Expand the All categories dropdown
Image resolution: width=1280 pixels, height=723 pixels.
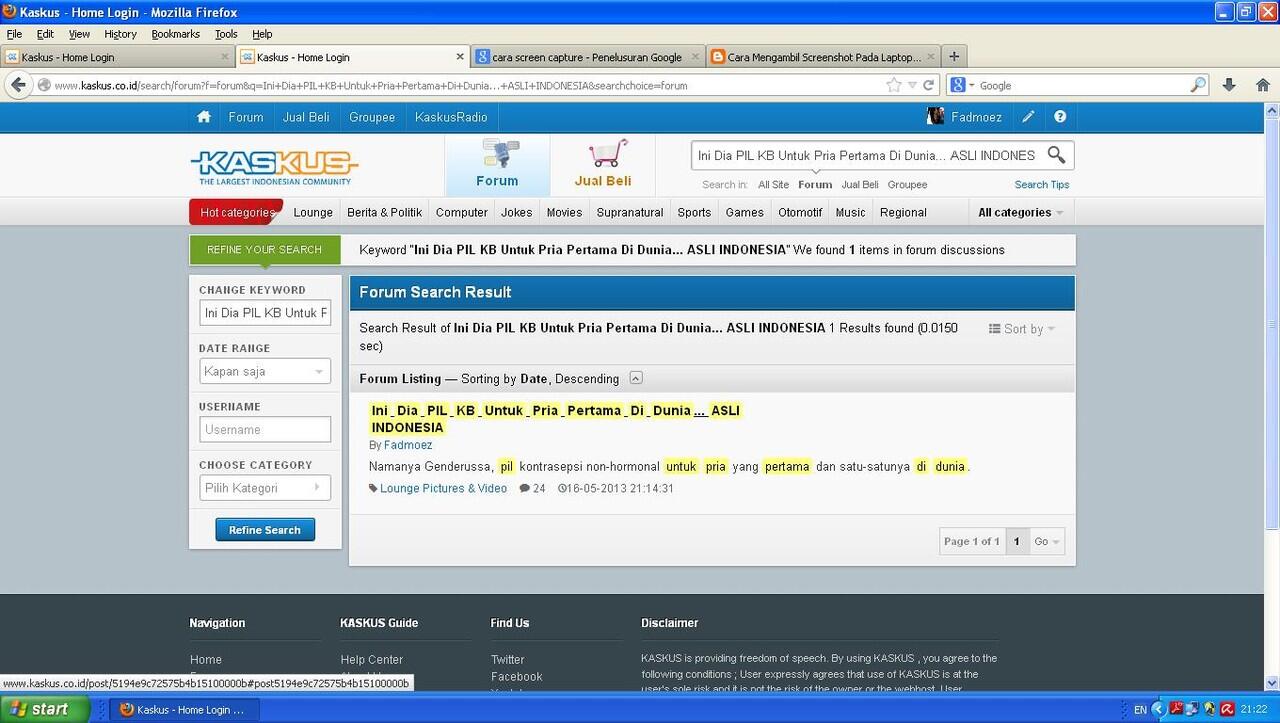tap(1020, 212)
